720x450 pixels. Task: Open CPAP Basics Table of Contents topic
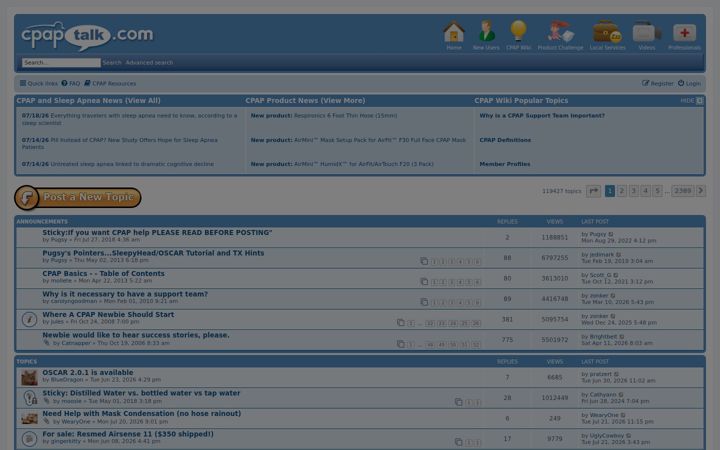point(103,274)
